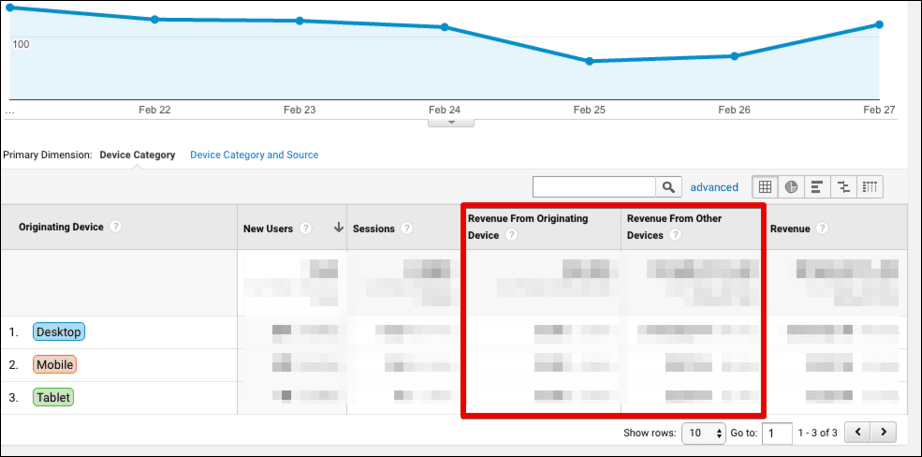Click the search magnifier button
Viewport: 922px width, 457px height.
tap(669, 187)
